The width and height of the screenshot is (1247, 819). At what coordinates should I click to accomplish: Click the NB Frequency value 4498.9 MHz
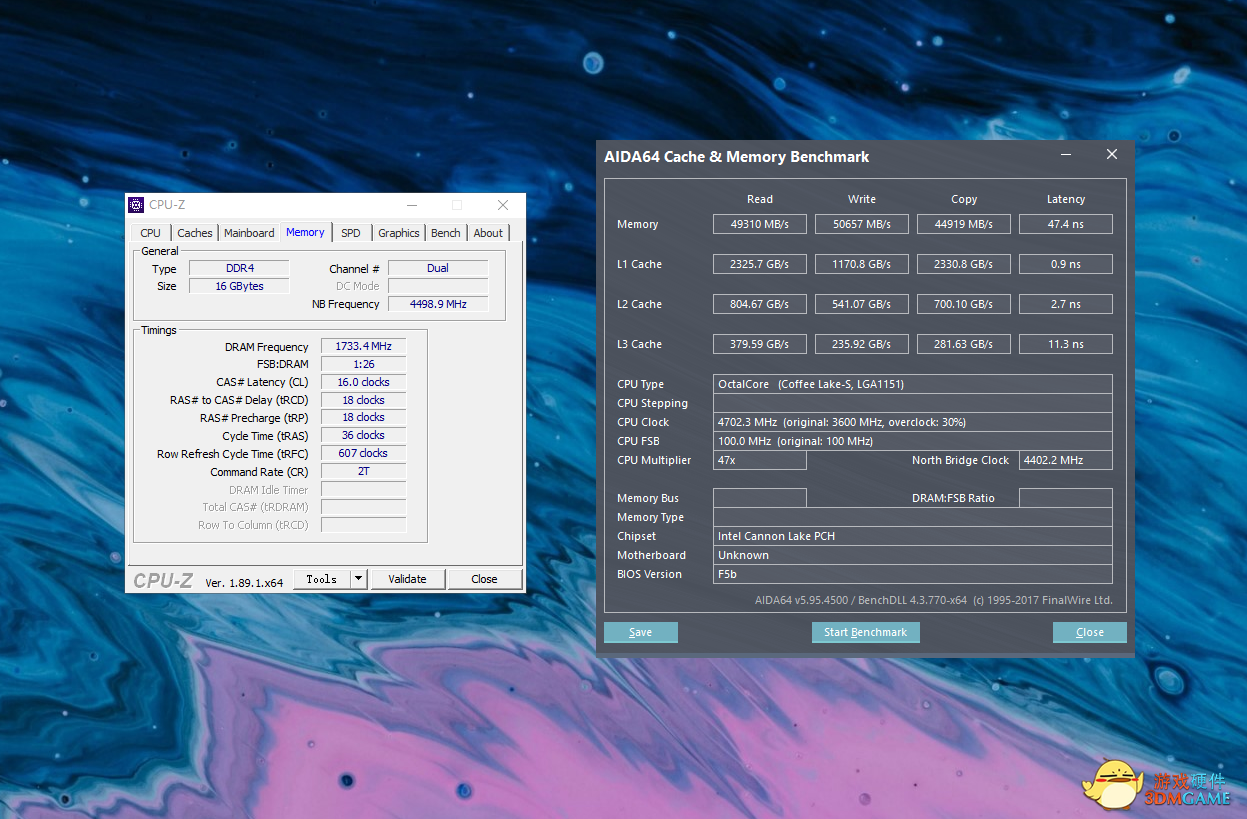(438, 304)
